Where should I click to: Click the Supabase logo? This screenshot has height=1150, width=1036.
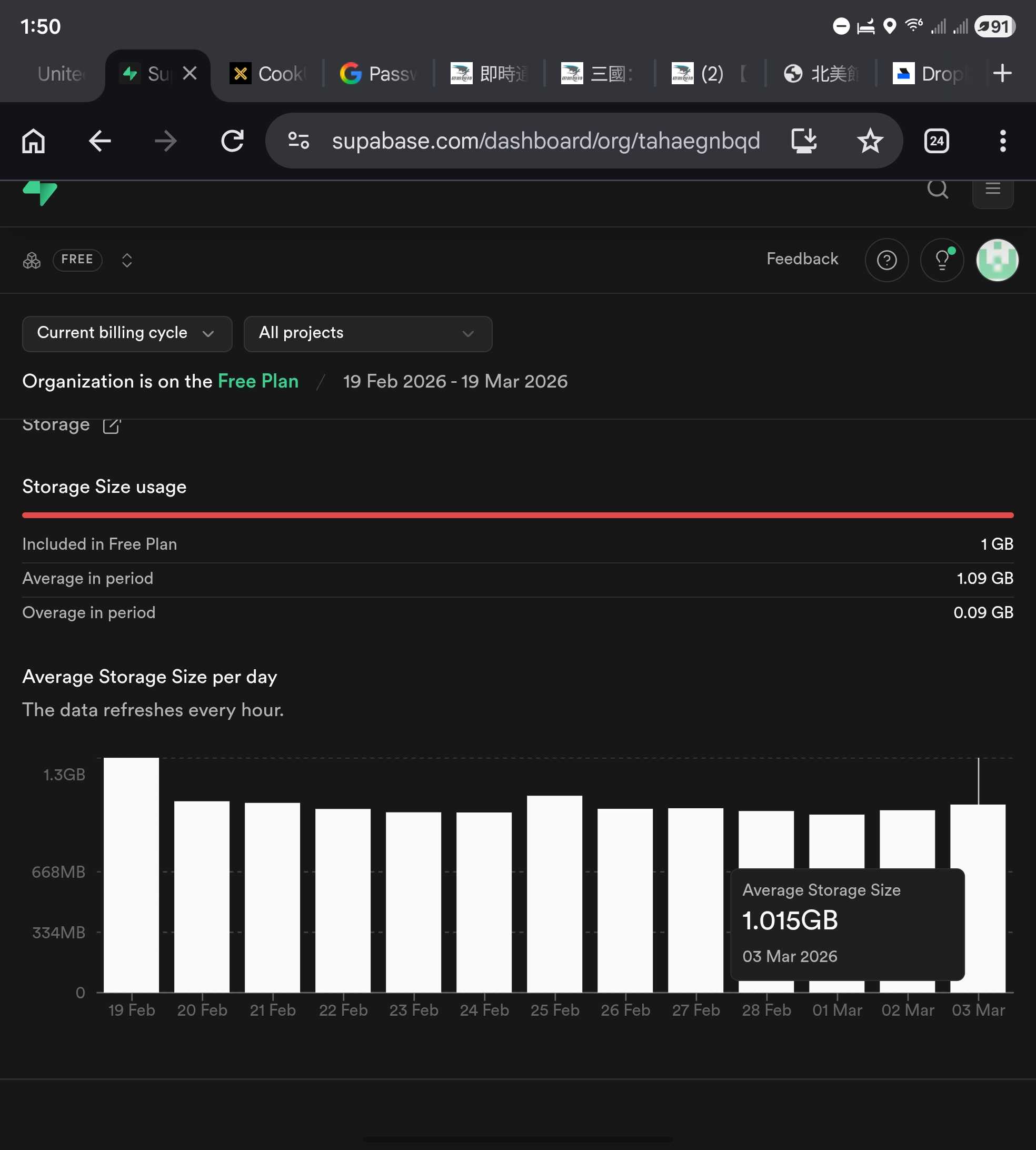click(39, 194)
